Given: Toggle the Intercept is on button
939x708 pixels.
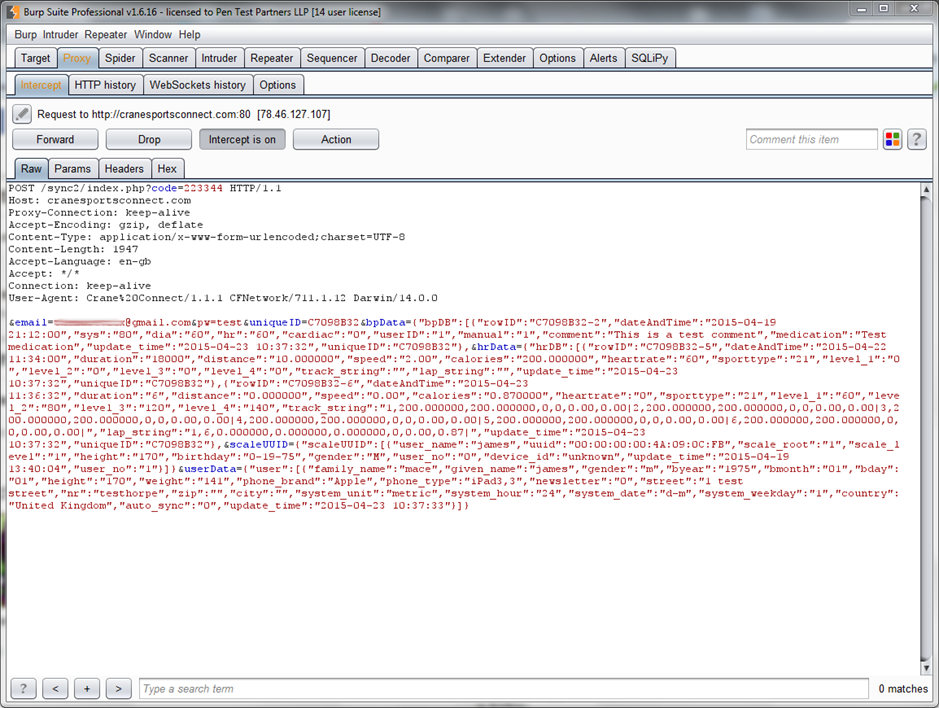Looking at the screenshot, I should (x=242, y=140).
